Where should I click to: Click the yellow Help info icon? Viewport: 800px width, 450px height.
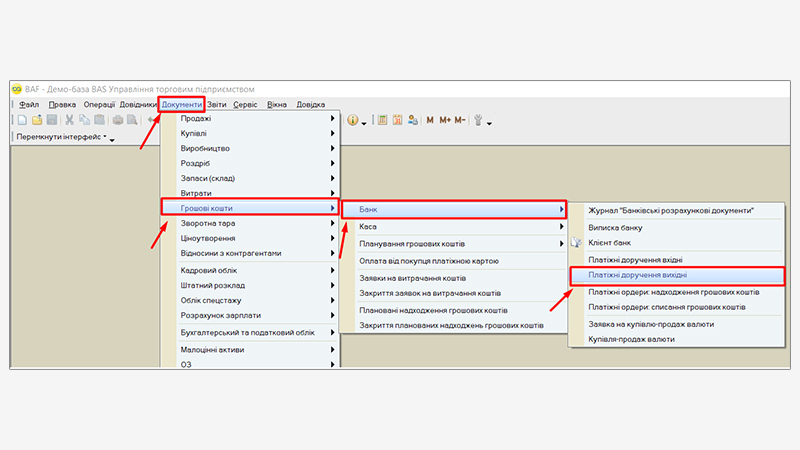pyautogui.click(x=352, y=120)
